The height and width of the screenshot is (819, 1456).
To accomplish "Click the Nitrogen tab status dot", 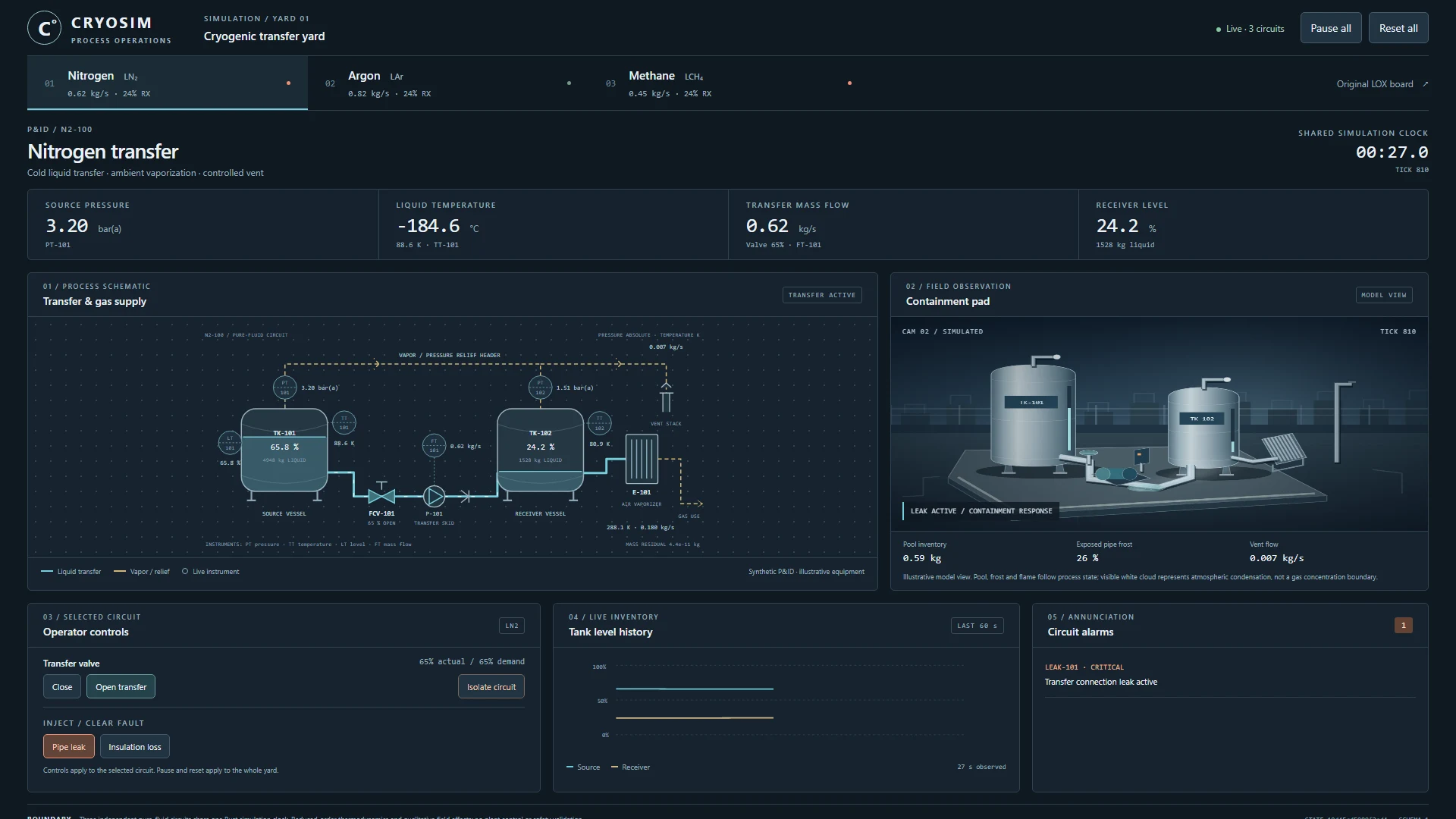I will click(x=288, y=83).
